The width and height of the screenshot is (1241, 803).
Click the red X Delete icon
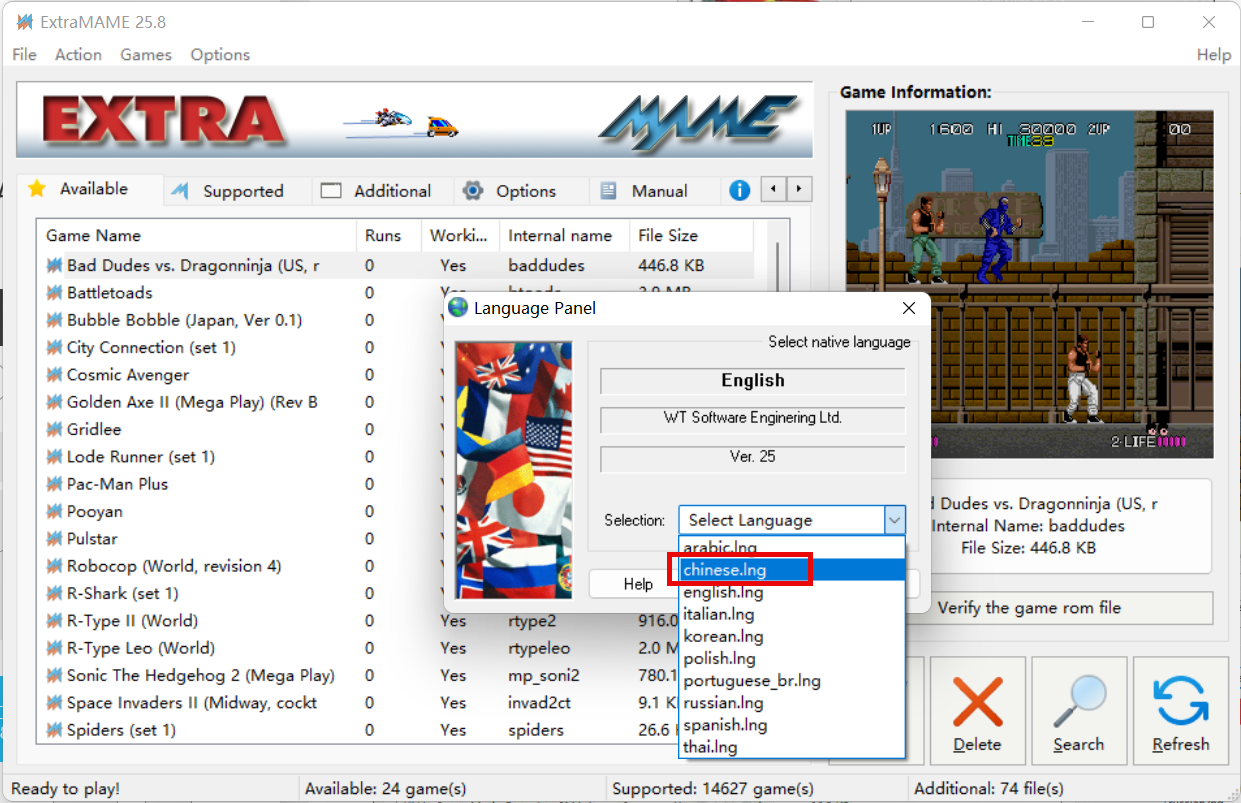coord(977,701)
